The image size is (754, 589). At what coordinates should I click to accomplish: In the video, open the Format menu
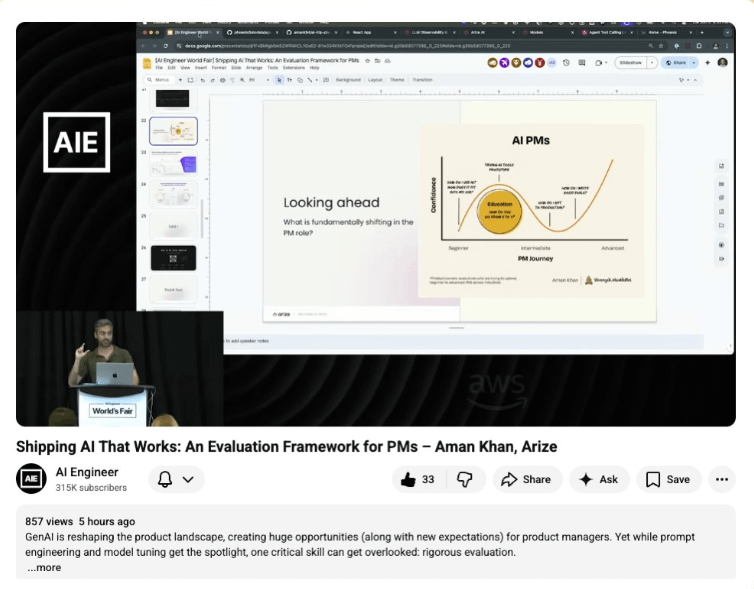click(219, 68)
